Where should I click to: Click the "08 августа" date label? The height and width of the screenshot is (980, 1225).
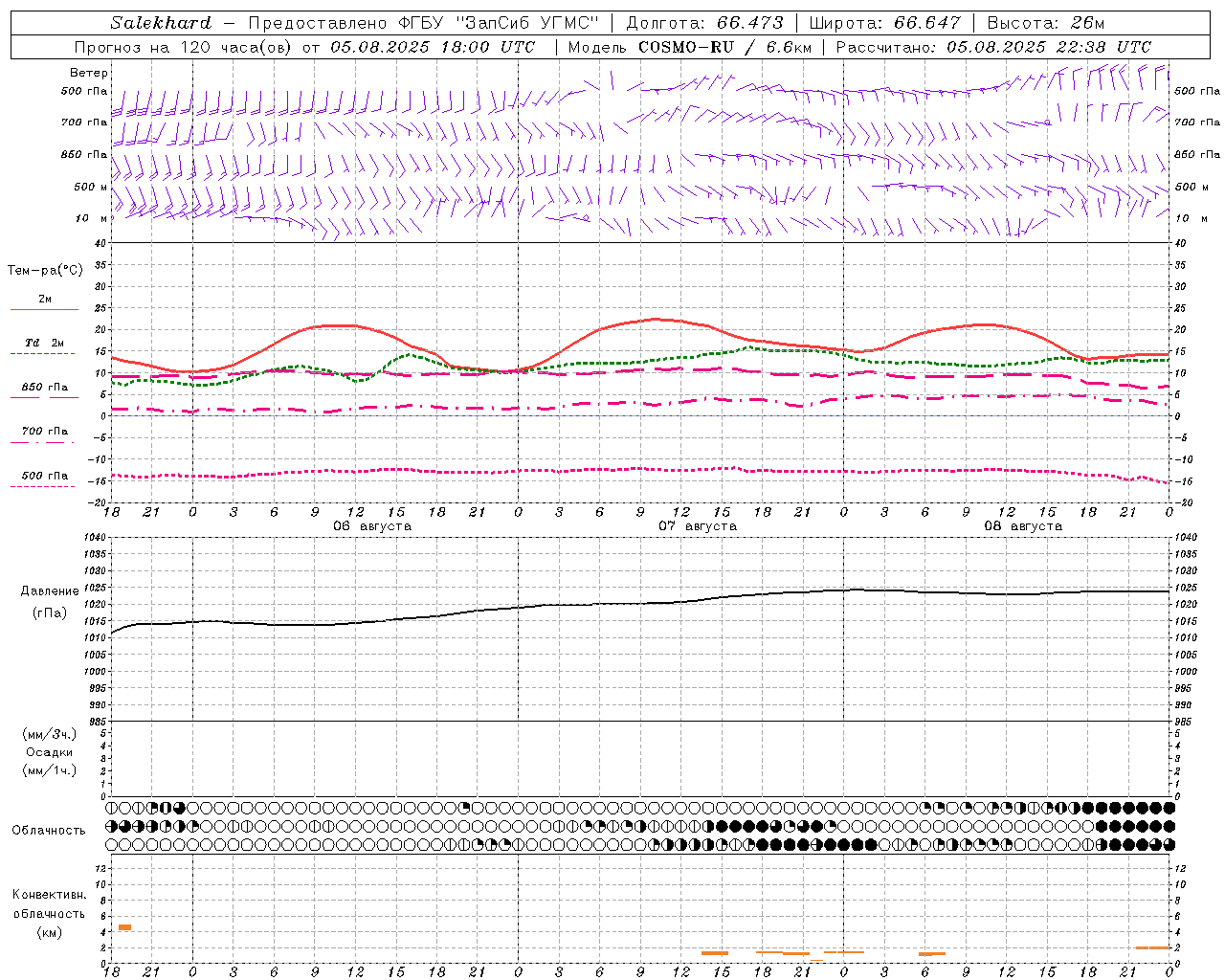[x=1023, y=526]
